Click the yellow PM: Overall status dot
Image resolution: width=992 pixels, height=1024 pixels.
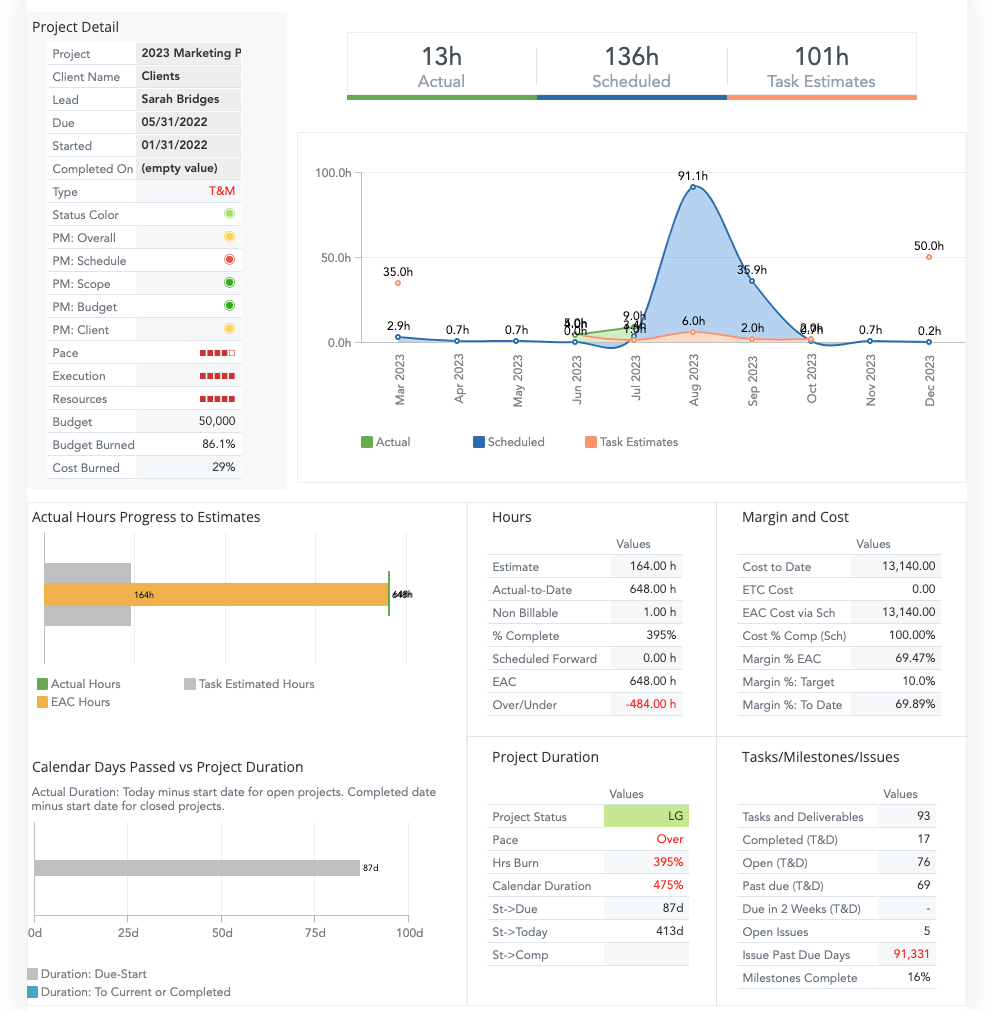229,237
